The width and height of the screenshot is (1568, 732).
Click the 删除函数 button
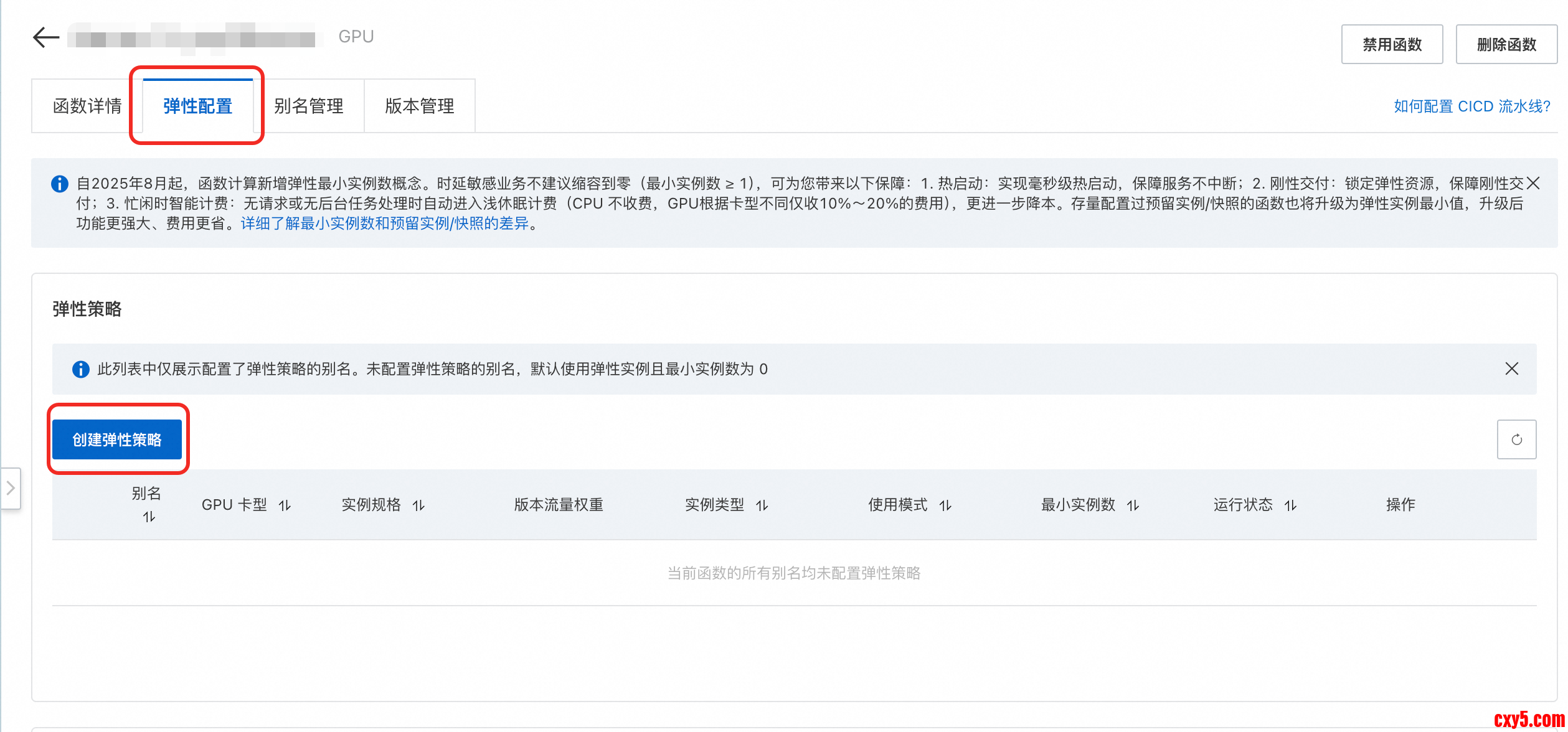pyautogui.click(x=1506, y=44)
